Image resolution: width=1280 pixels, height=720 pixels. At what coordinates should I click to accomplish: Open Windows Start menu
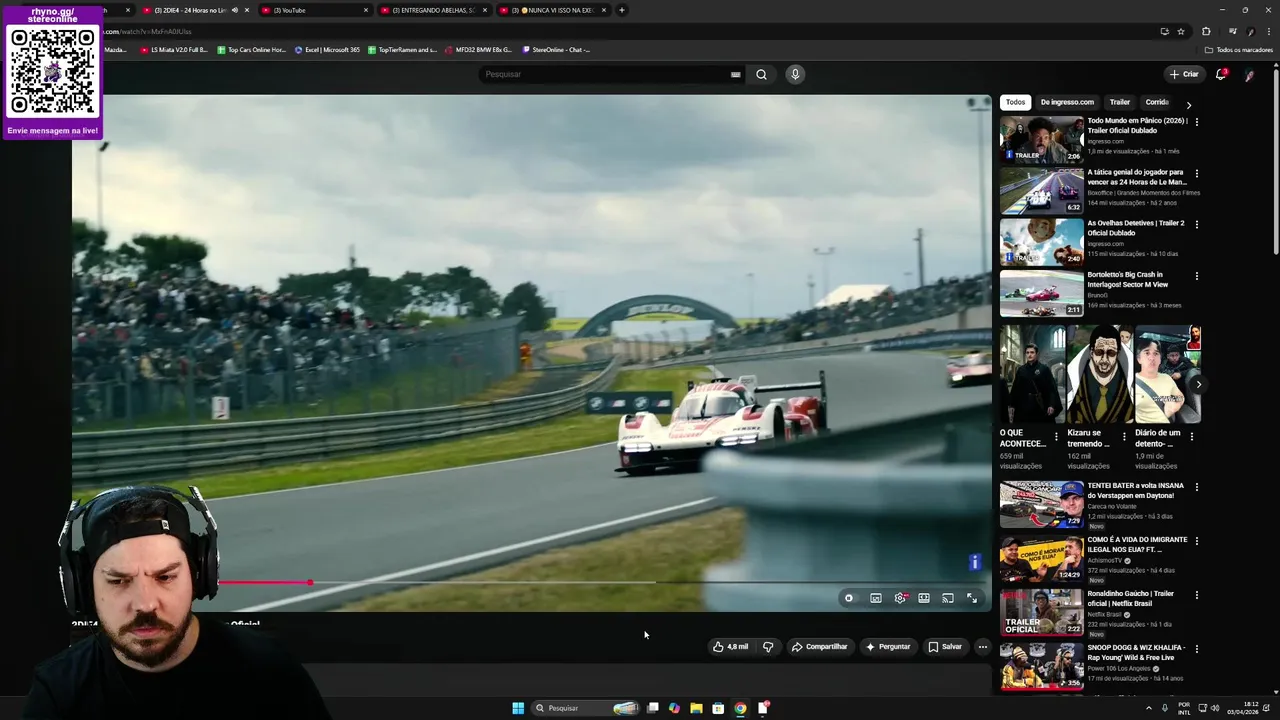(518, 708)
